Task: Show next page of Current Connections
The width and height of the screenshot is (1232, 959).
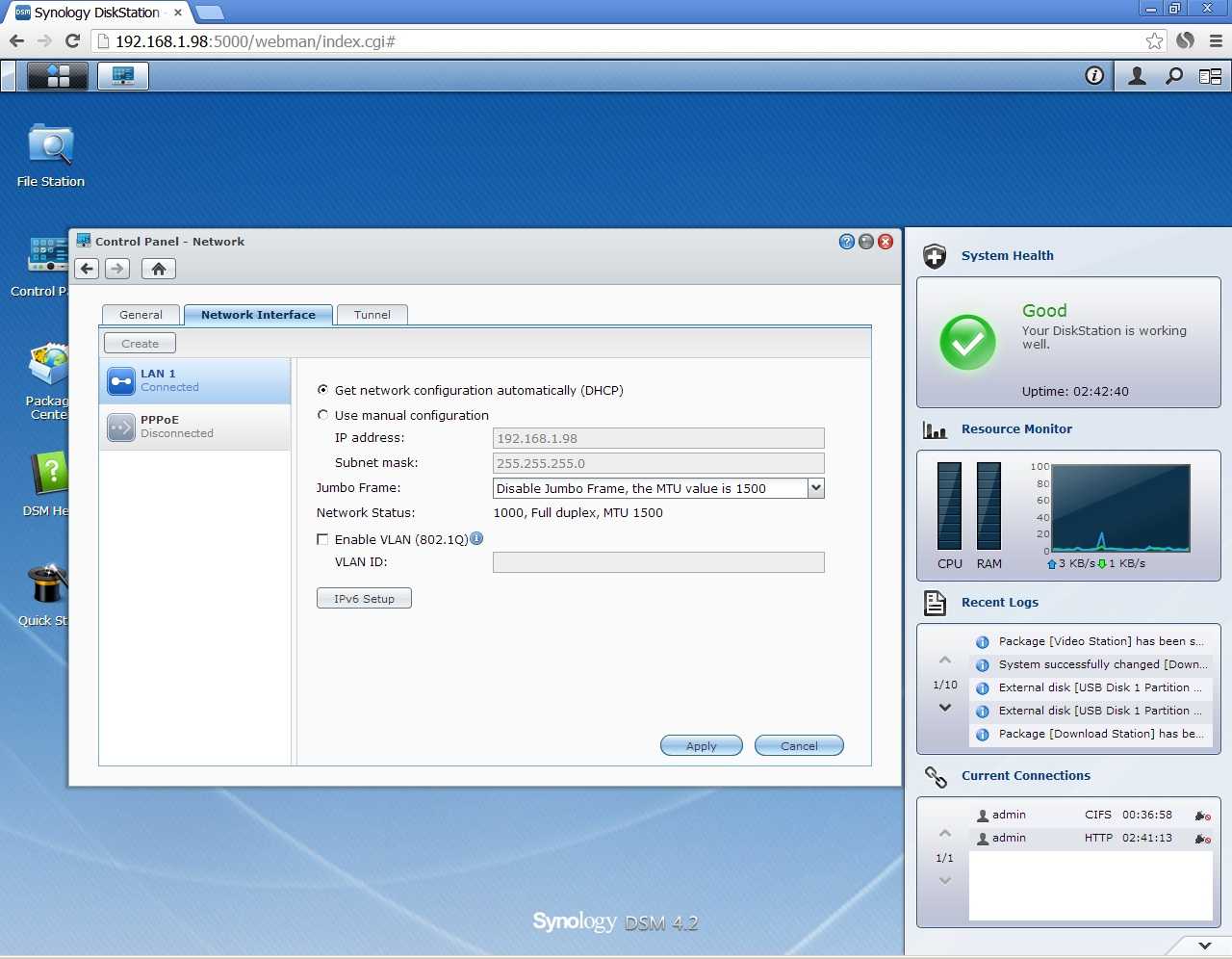Action: pyautogui.click(x=945, y=880)
